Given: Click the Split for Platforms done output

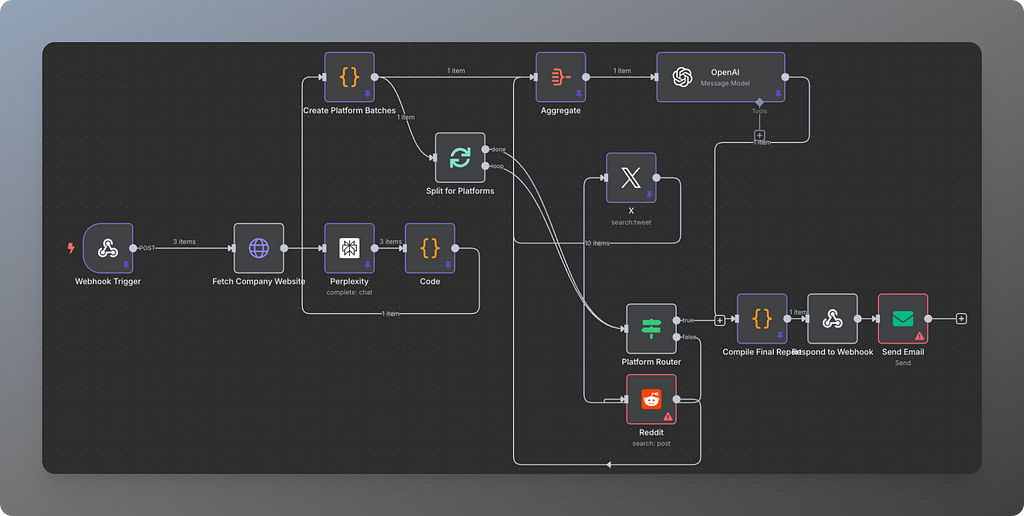Looking at the screenshot, I should coord(485,150).
